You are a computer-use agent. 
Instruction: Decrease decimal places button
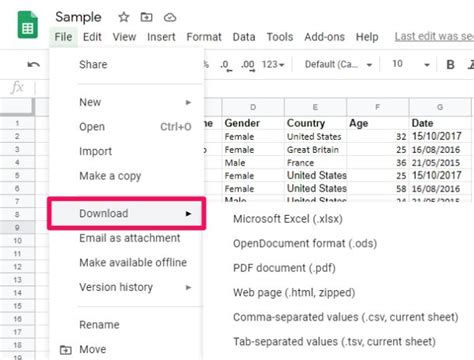pos(226,65)
